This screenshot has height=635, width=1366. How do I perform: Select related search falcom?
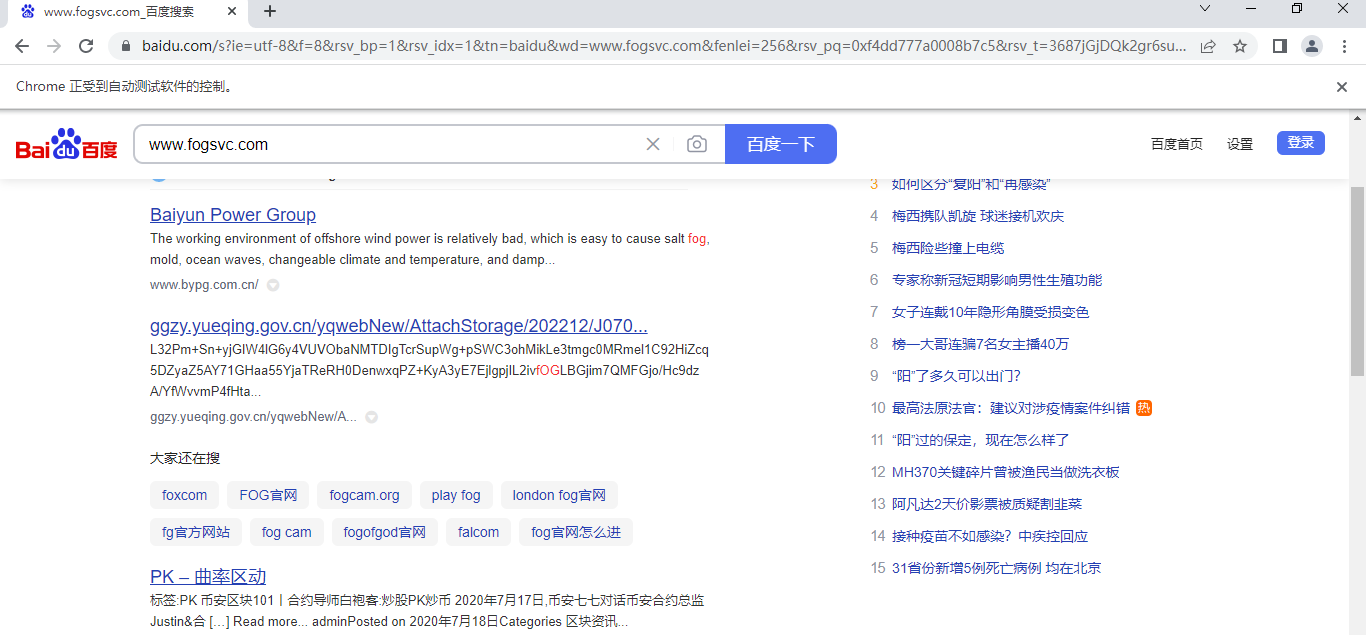tap(479, 532)
